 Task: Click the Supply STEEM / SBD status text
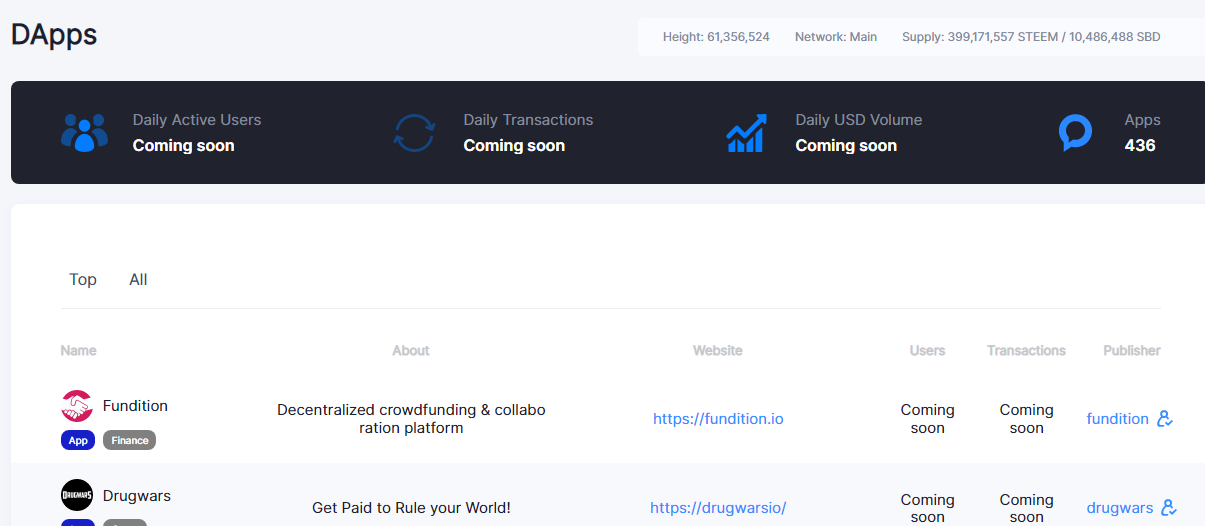pos(1031,37)
